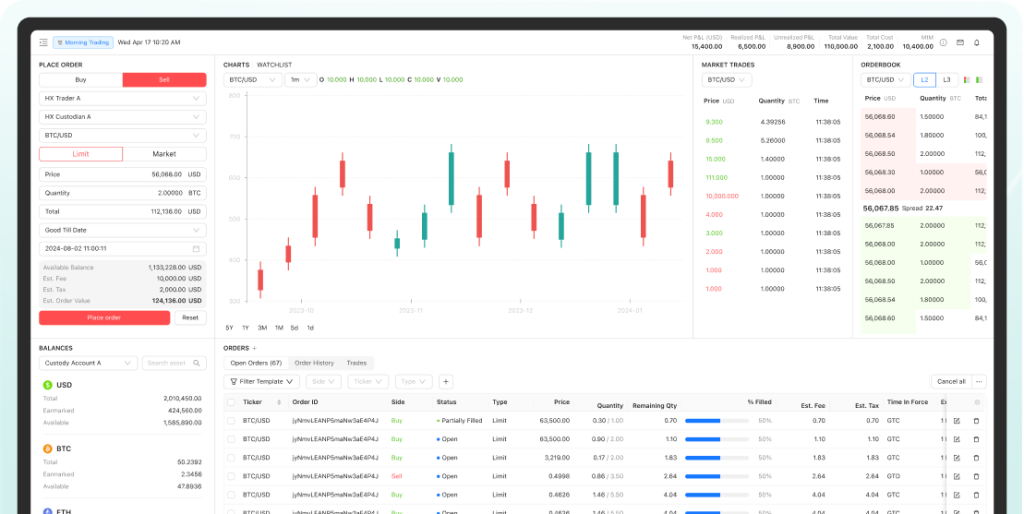The image size is (1024, 514).
Task: Collapse the sidebar with the menu icon
Action: pos(43,42)
